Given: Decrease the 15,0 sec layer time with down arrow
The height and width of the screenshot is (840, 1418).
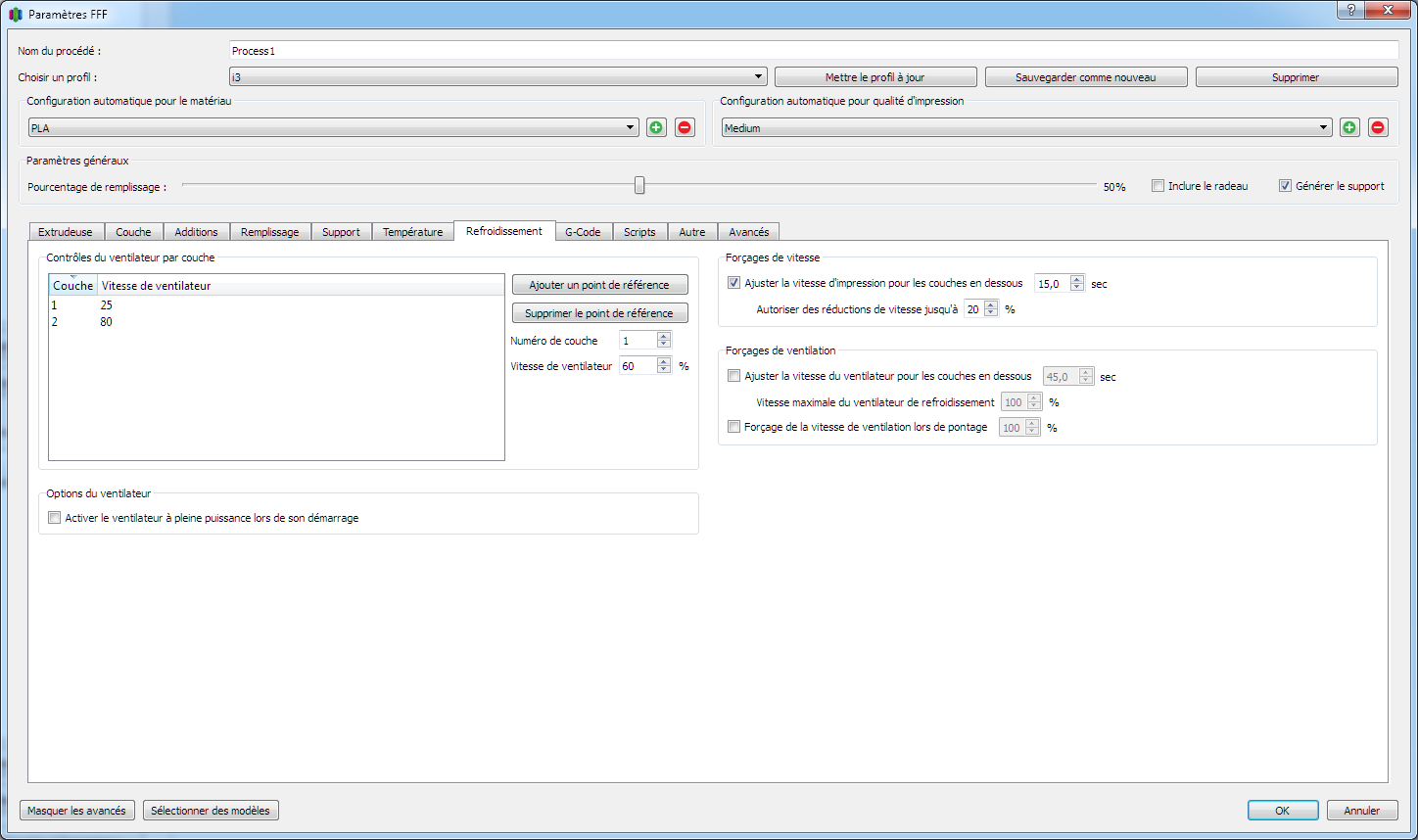Looking at the screenshot, I should click(1077, 287).
